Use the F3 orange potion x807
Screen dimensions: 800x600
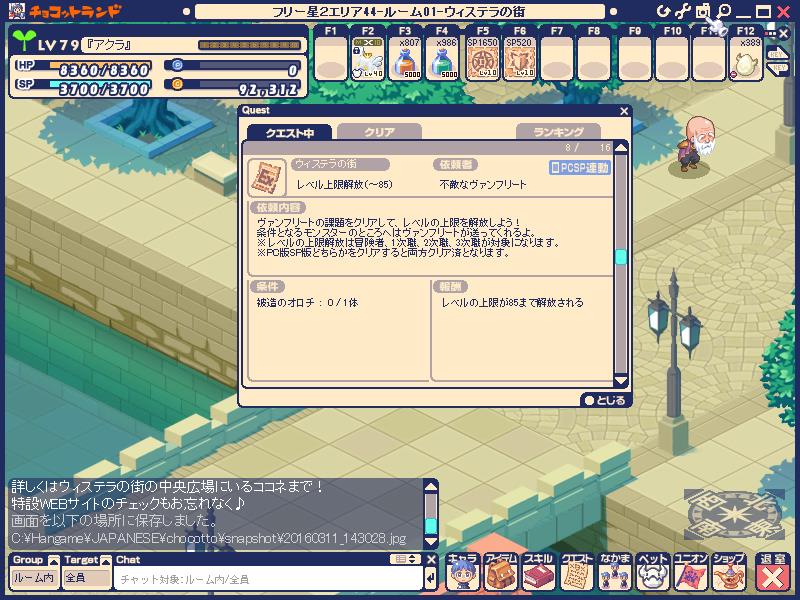[405, 58]
